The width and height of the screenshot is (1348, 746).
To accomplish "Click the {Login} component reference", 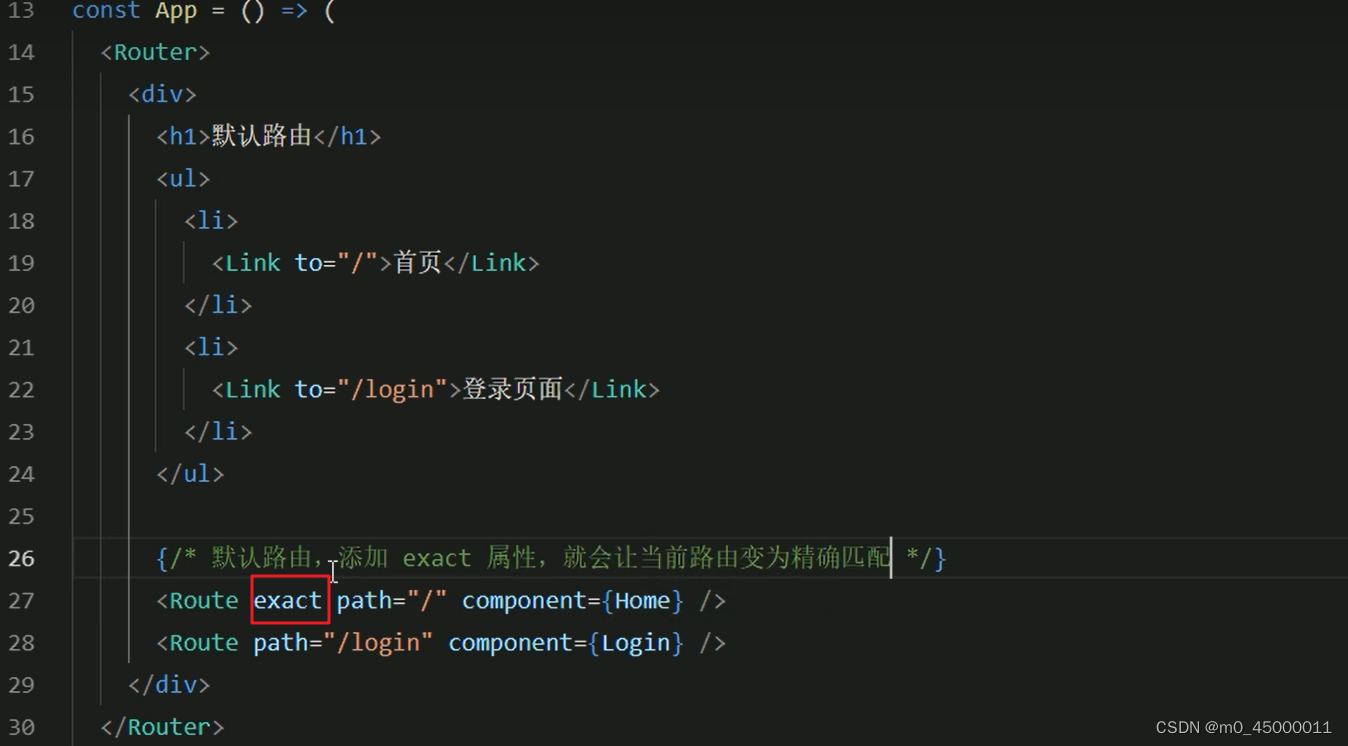I will pyautogui.click(x=636, y=643).
